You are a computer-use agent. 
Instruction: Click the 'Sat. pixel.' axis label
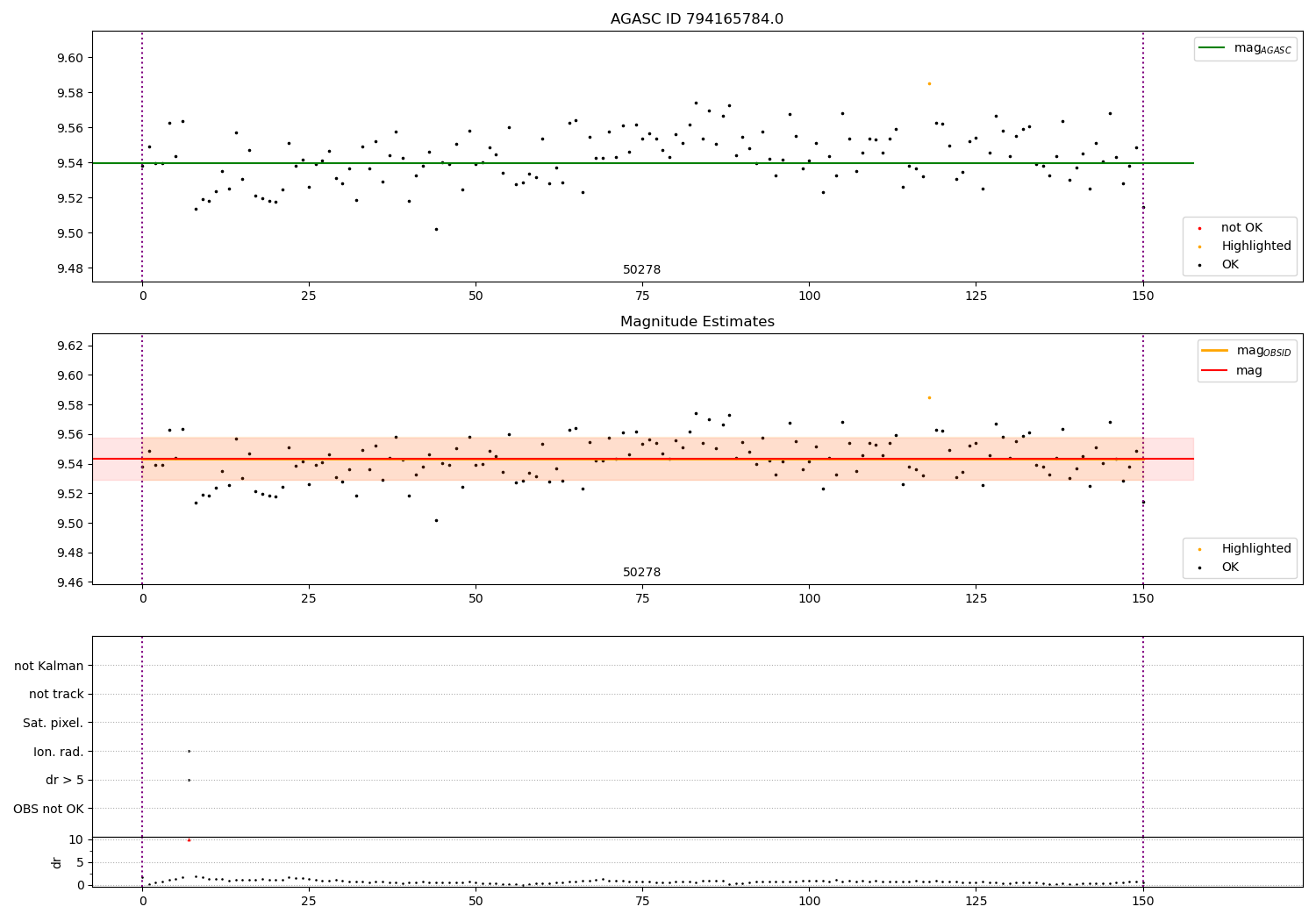54,724
